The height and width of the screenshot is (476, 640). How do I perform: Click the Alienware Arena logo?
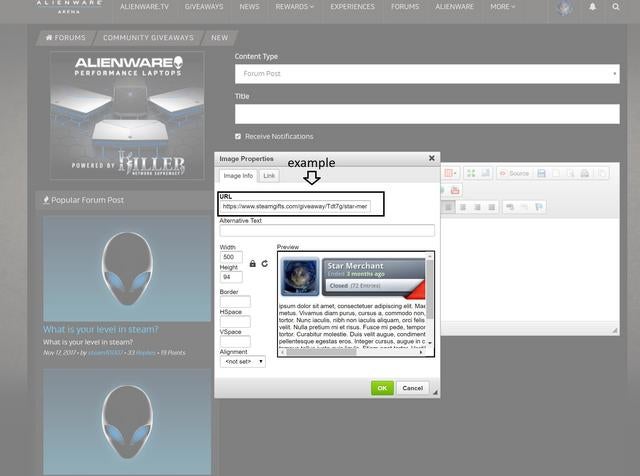click(69, 7)
